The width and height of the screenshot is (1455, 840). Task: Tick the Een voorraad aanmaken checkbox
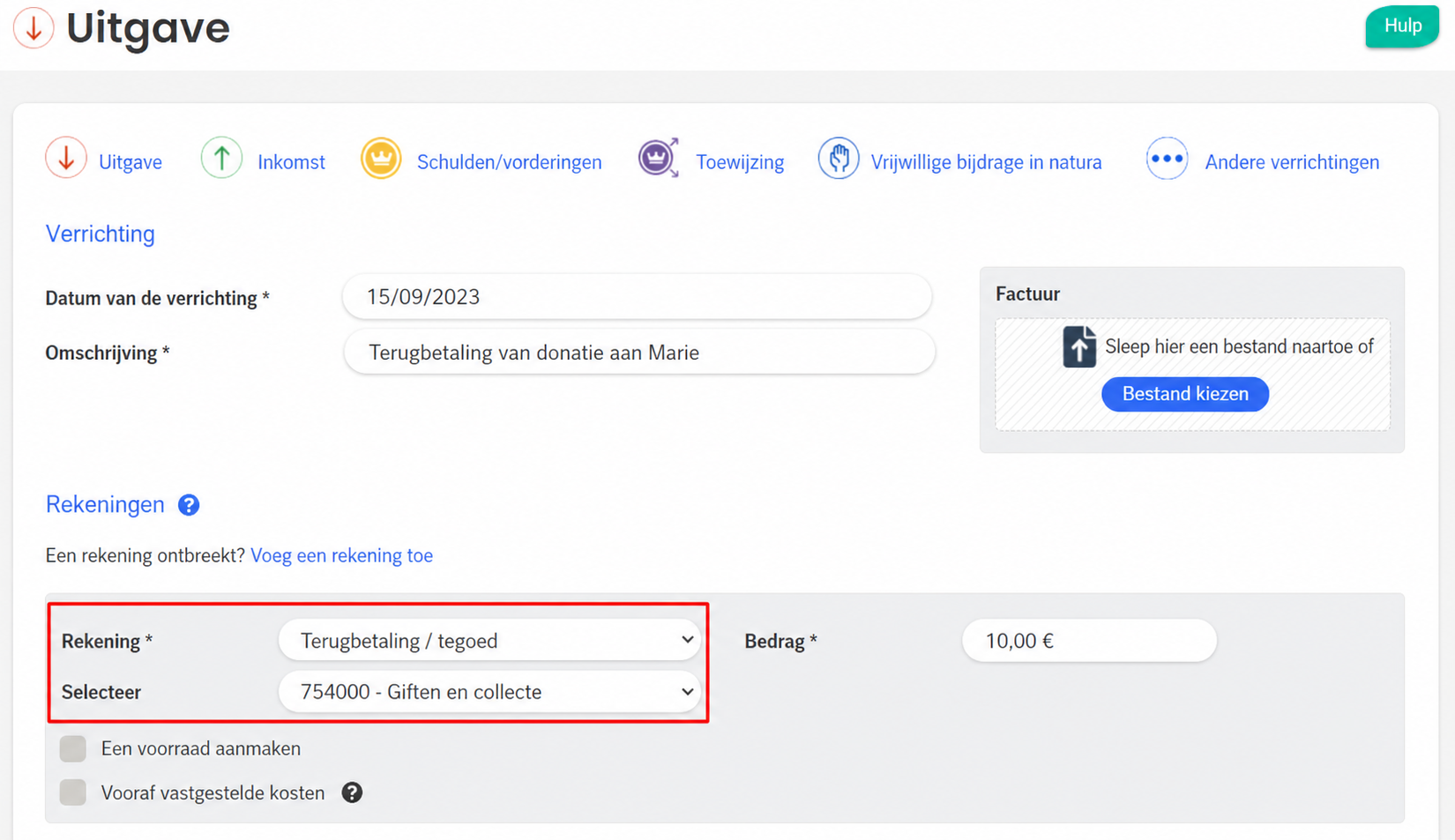(73, 748)
